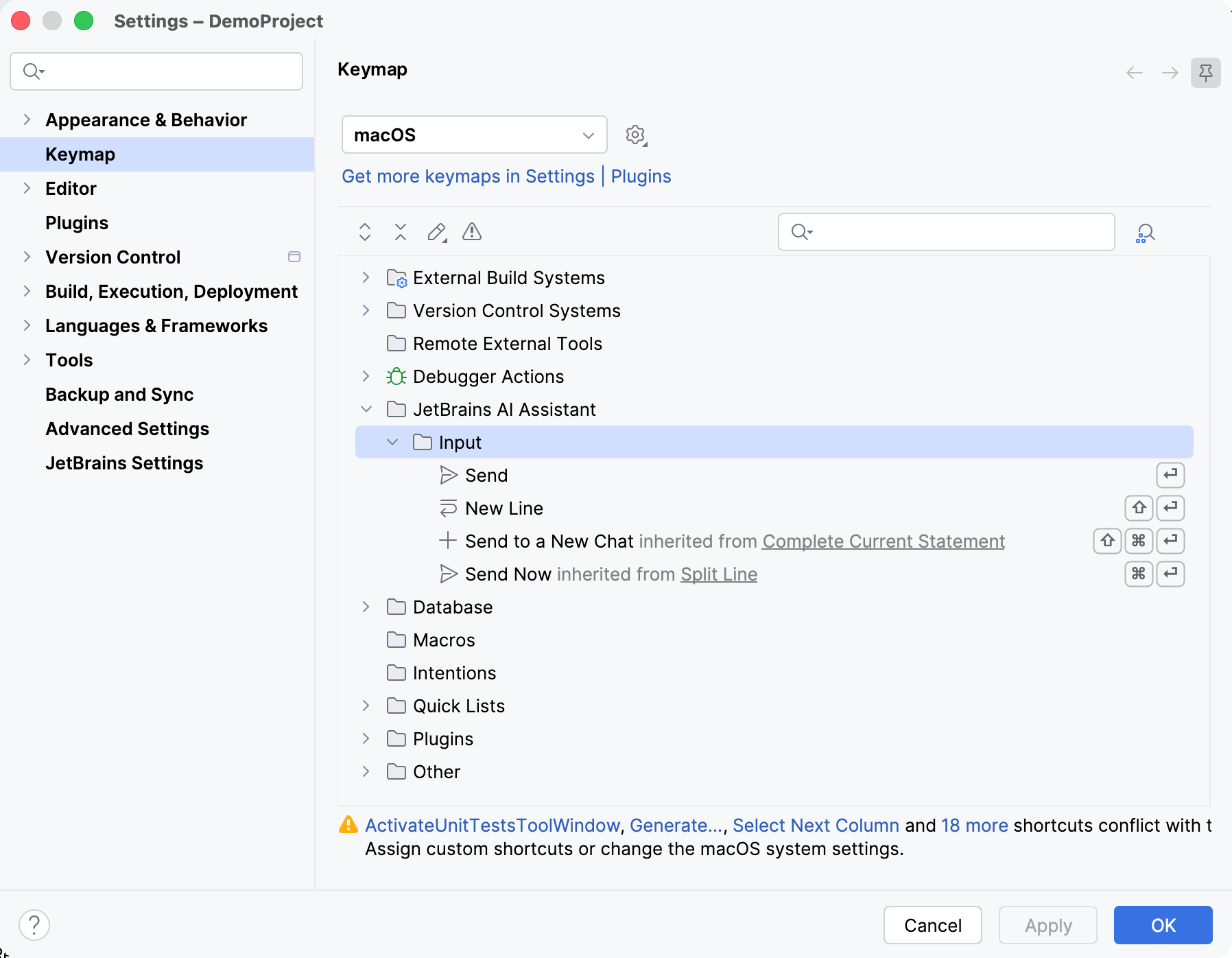The width and height of the screenshot is (1232, 958).
Task: Go forward with the right arrow icon
Action: pos(1170,73)
